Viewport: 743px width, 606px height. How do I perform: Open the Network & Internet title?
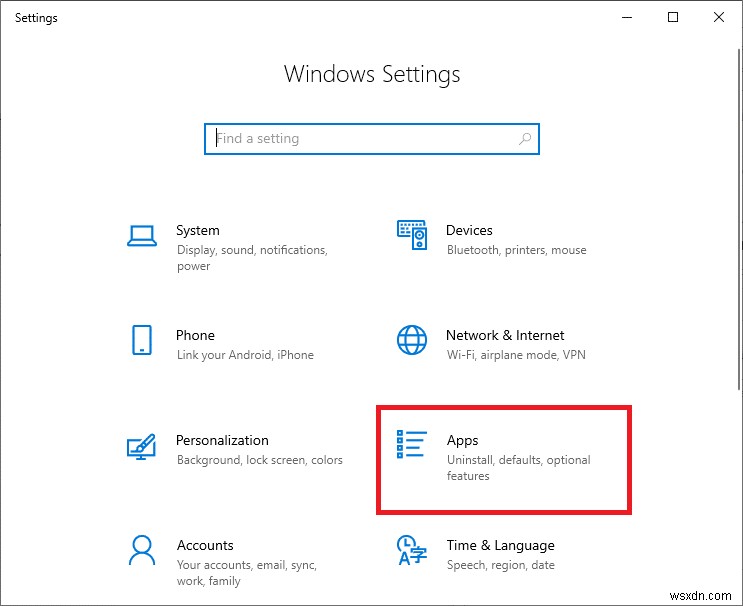[505, 335]
